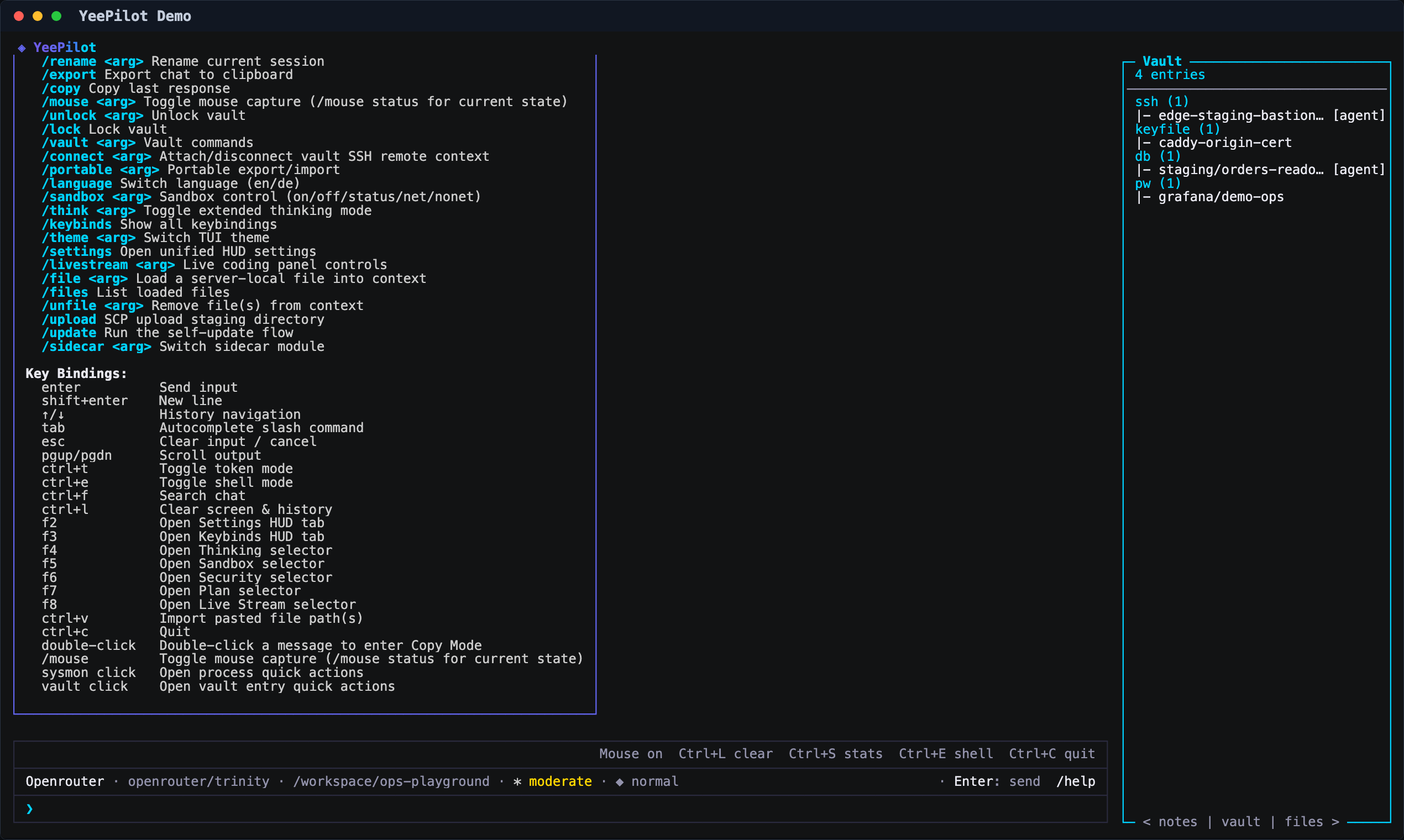
Task: Click the YeePilot Demo window title
Action: pos(135,16)
